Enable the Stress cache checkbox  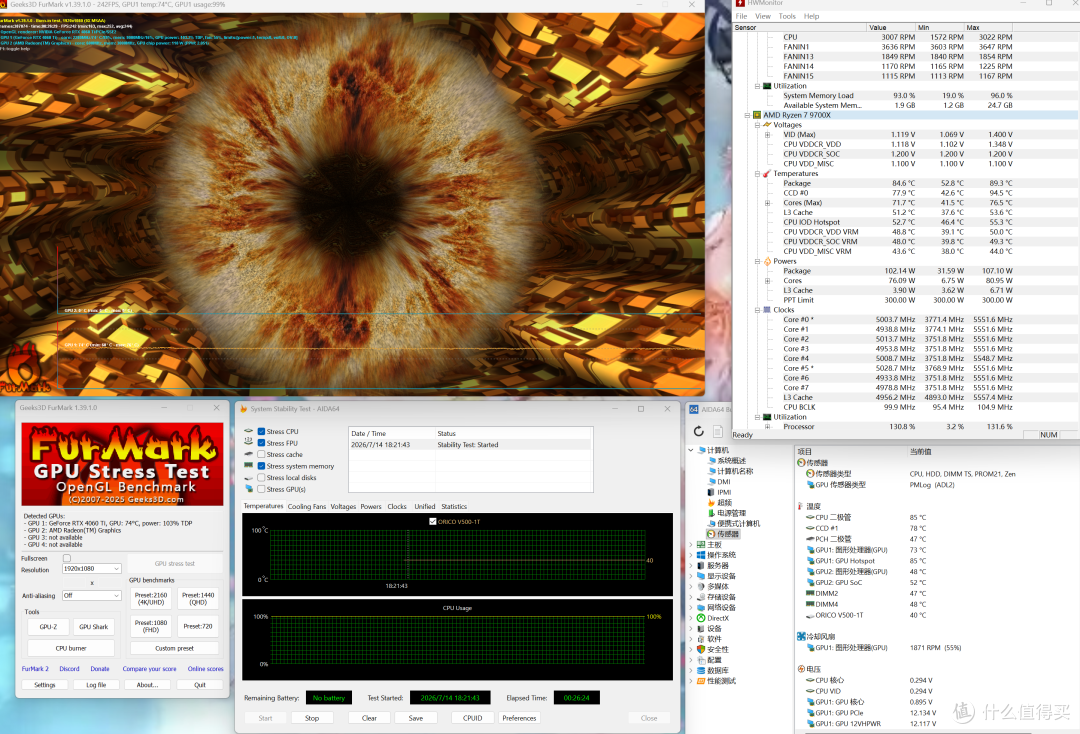point(261,454)
